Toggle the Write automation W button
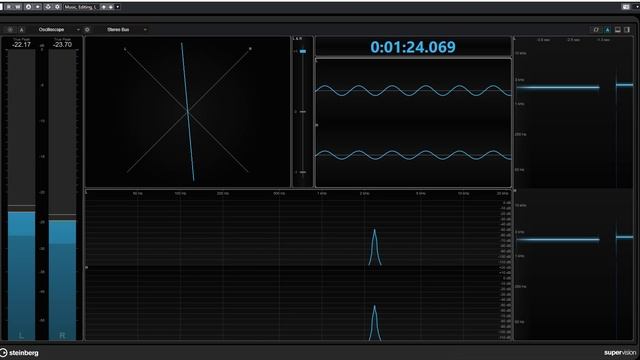This screenshot has height=360, width=640. [18, 7]
